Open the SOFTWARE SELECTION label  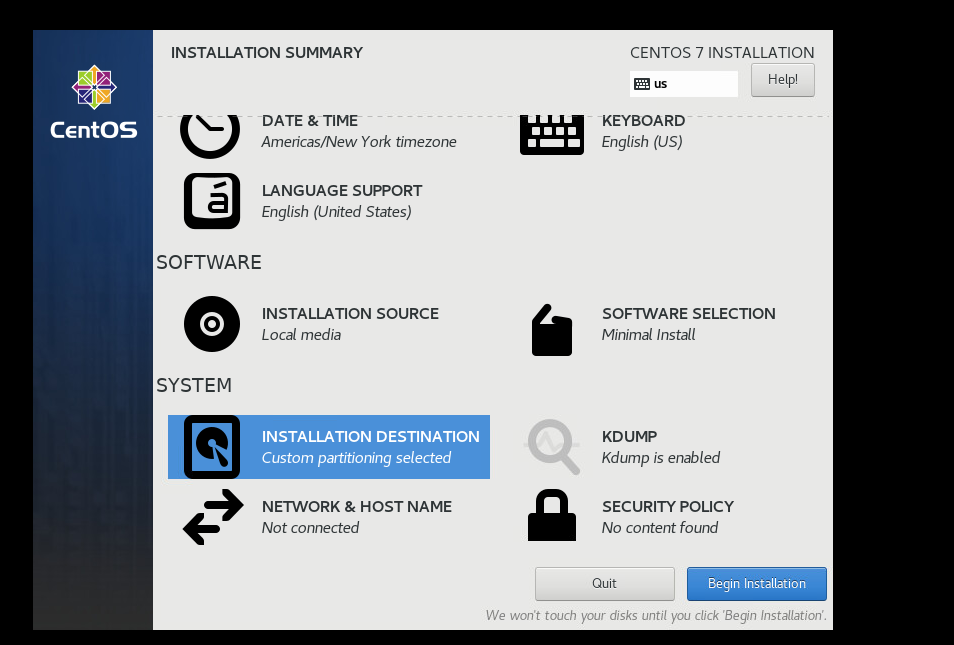[689, 313]
